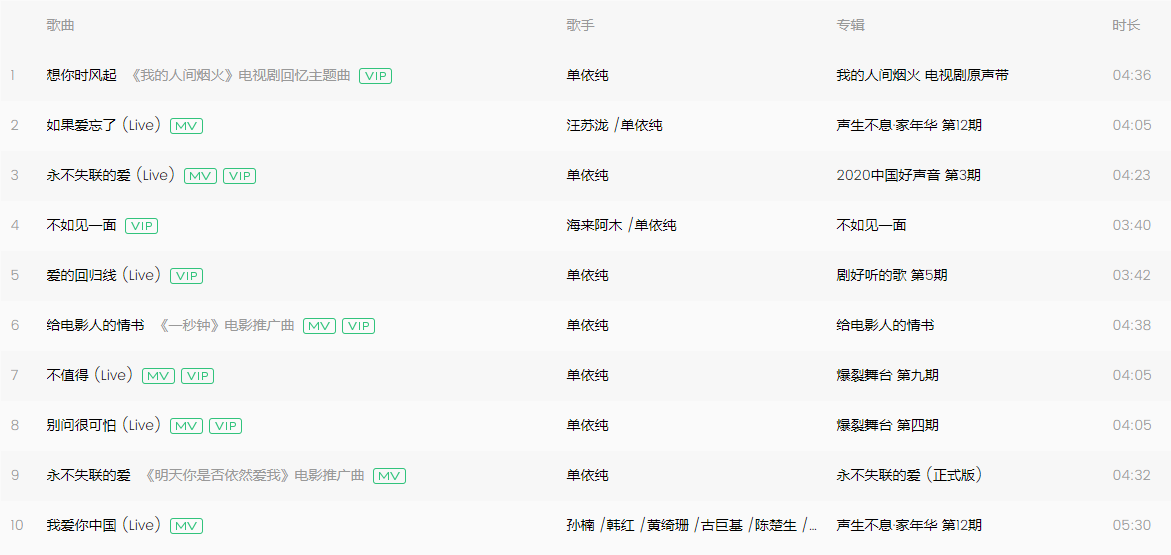Viewport: 1171px width, 555px height.
Task: Open the song title 别问很可怕 (Live)
Action: pyautogui.click(x=102, y=425)
